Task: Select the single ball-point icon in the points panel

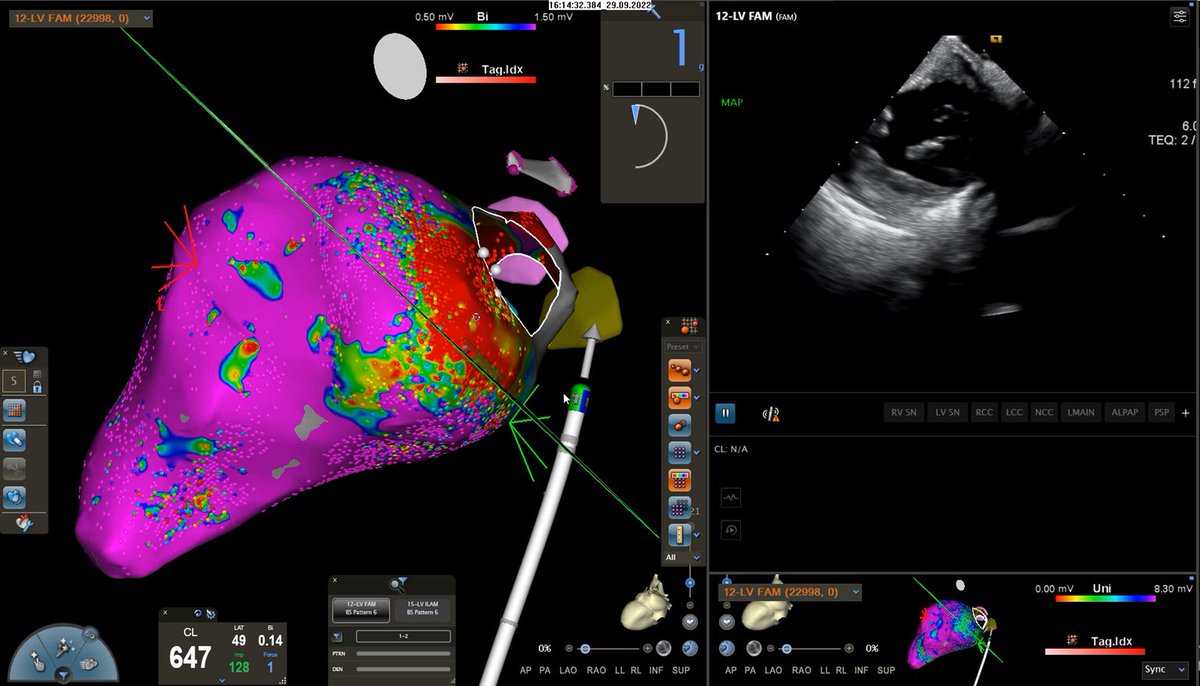Action: tap(679, 425)
